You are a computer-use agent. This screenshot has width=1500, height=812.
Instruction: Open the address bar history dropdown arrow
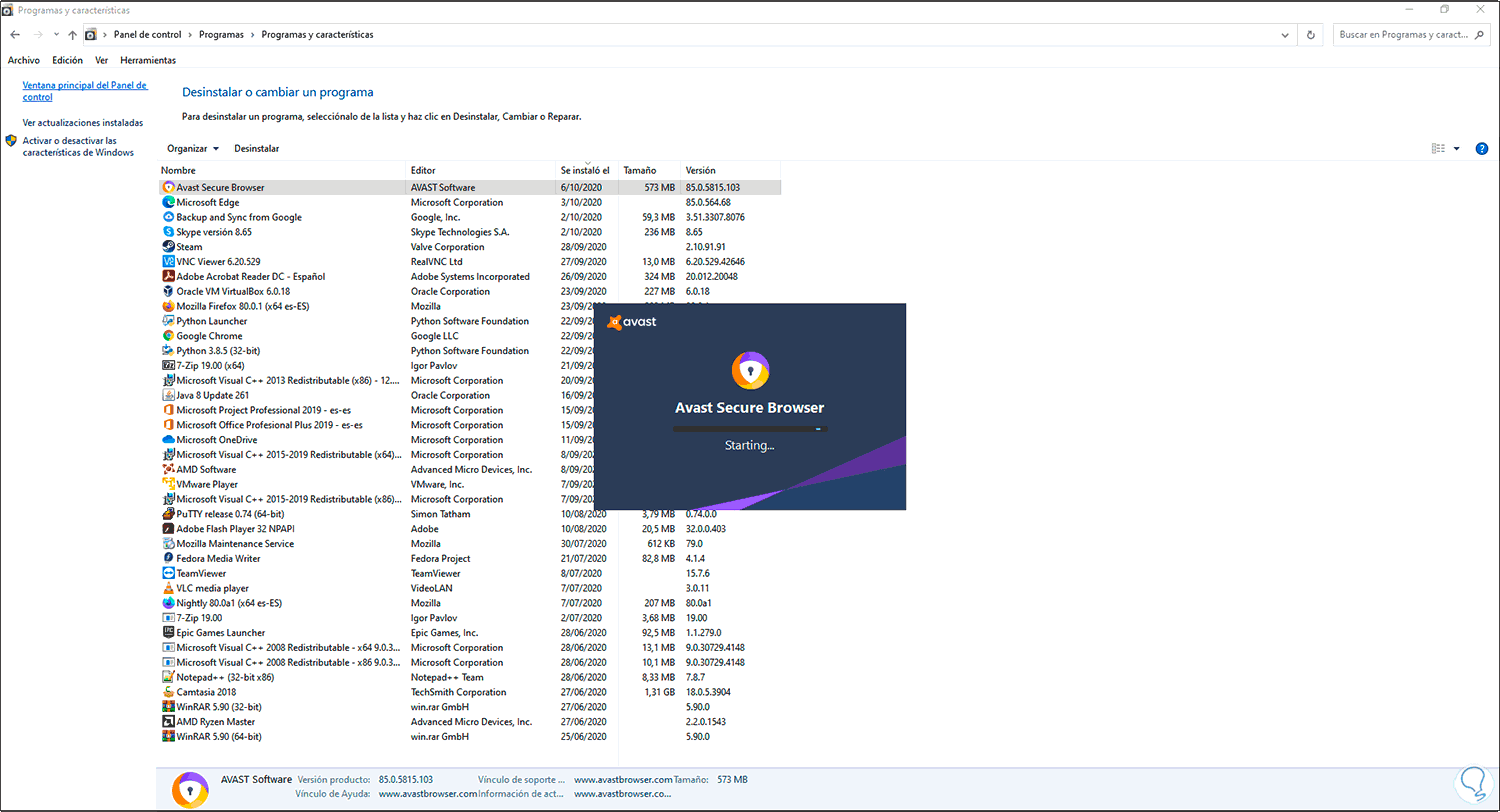click(1284, 34)
